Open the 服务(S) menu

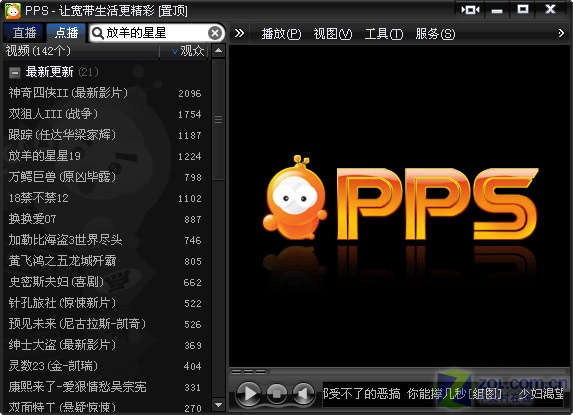[435, 34]
